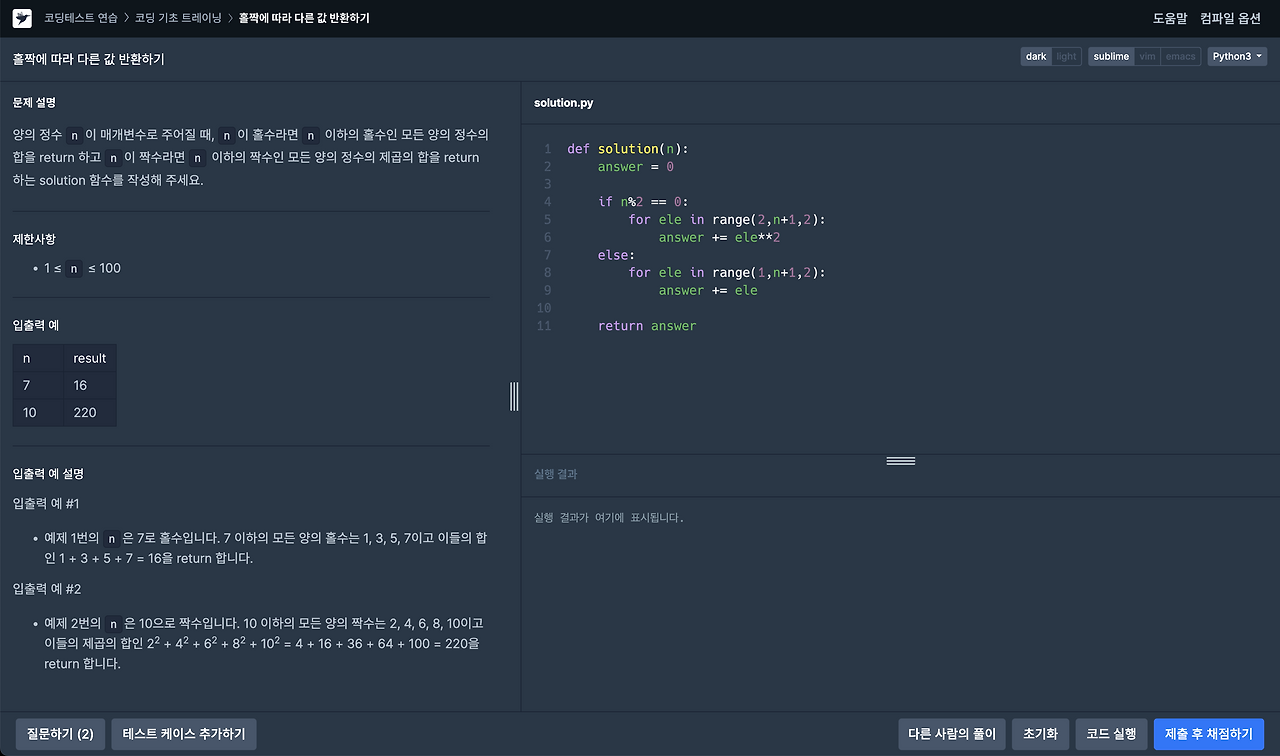Image resolution: width=1280 pixels, height=756 pixels.
Task: Click 테스트 케이스 추가하기 to add test case
Action: pyautogui.click(x=183, y=733)
